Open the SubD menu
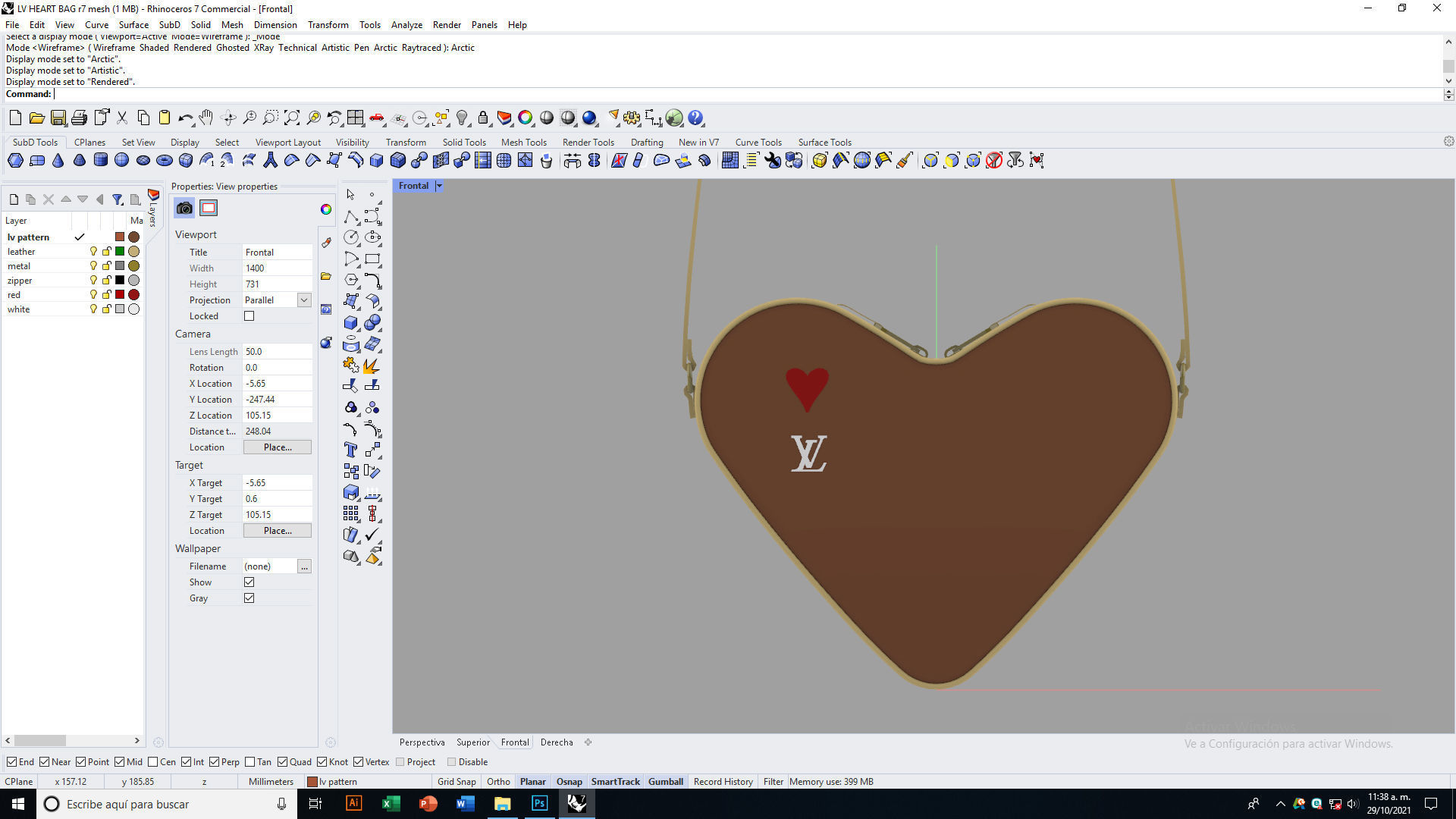Image resolution: width=1456 pixels, height=819 pixels. 169,25
